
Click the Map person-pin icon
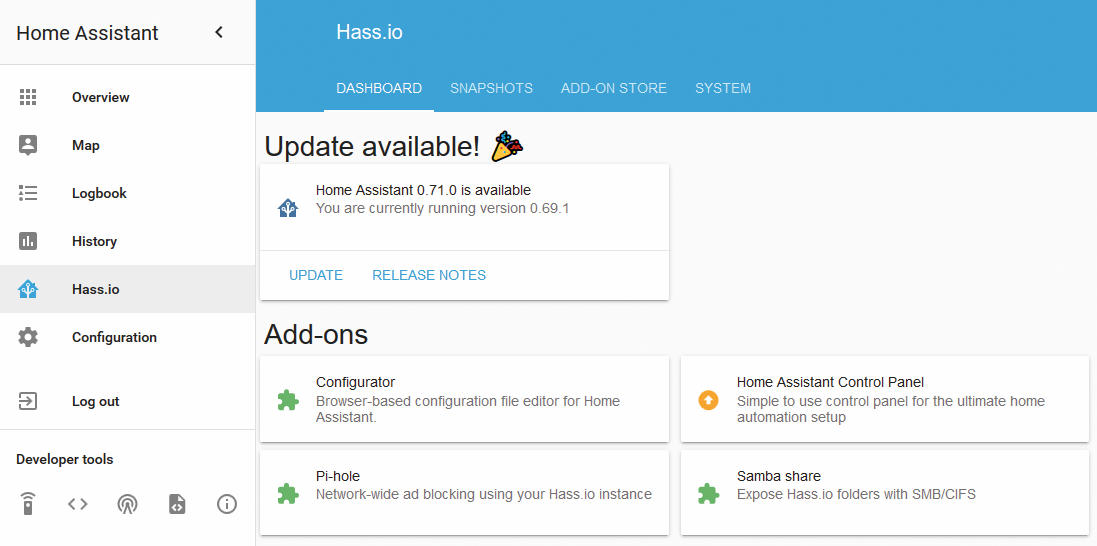28,146
